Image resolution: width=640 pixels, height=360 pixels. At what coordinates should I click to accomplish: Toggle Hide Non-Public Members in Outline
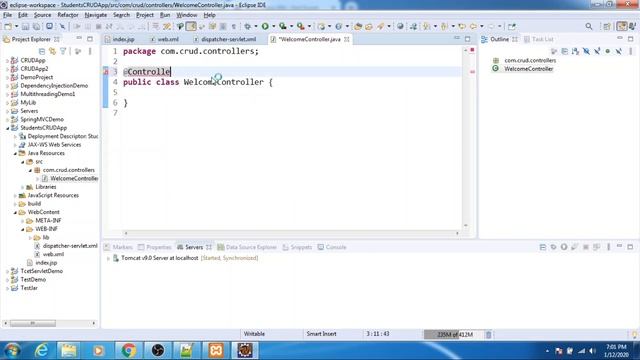tap(607, 51)
